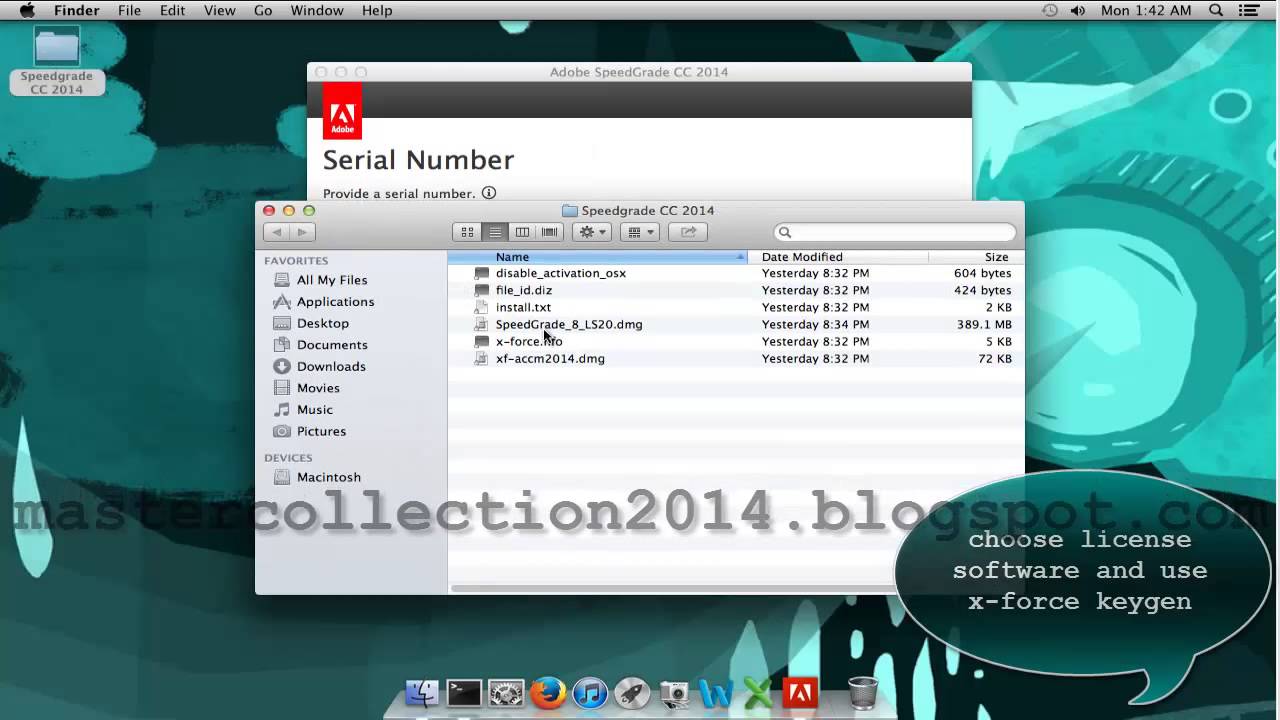
Task: Open the Go menu
Action: pyautogui.click(x=263, y=10)
